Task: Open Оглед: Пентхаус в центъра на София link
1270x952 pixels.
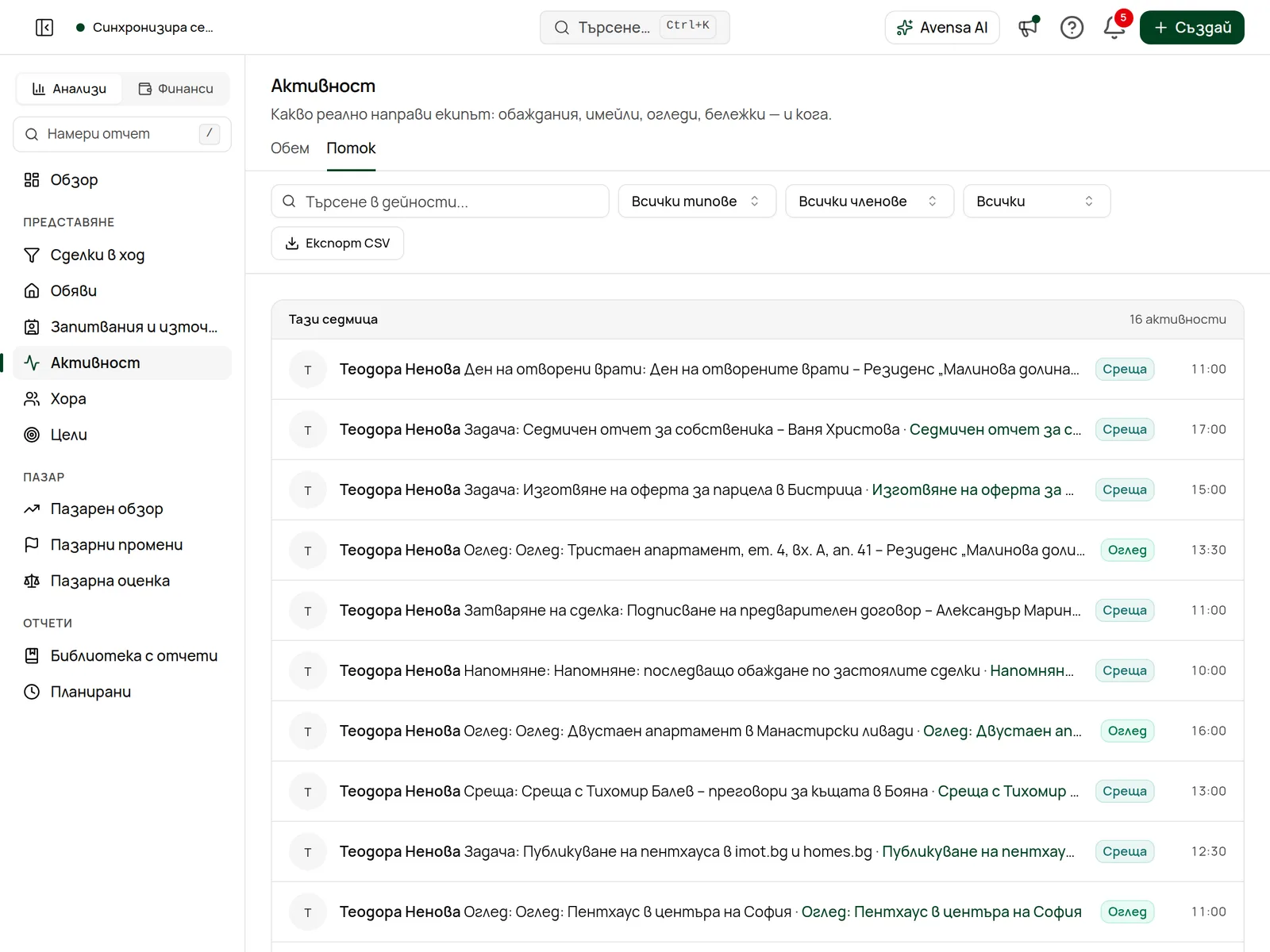Action: pyautogui.click(x=941, y=912)
